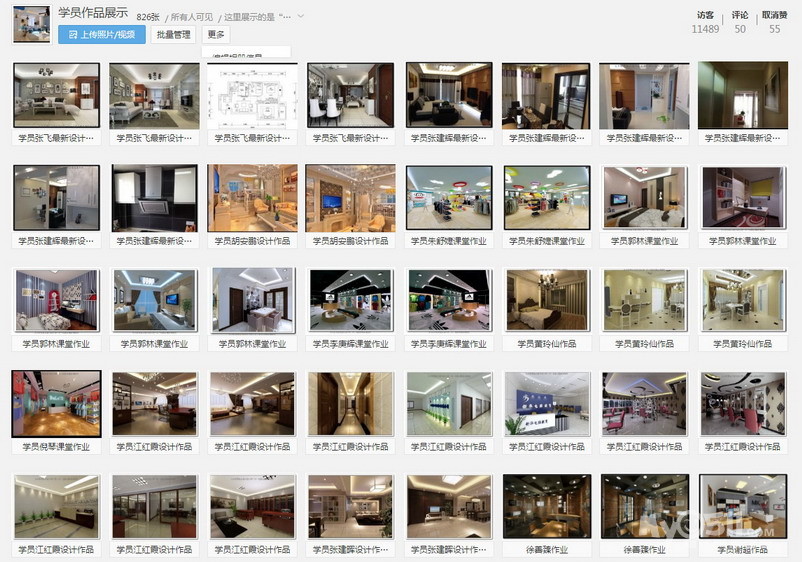Click the 学员谢超作品 caption

pyautogui.click(x=743, y=550)
